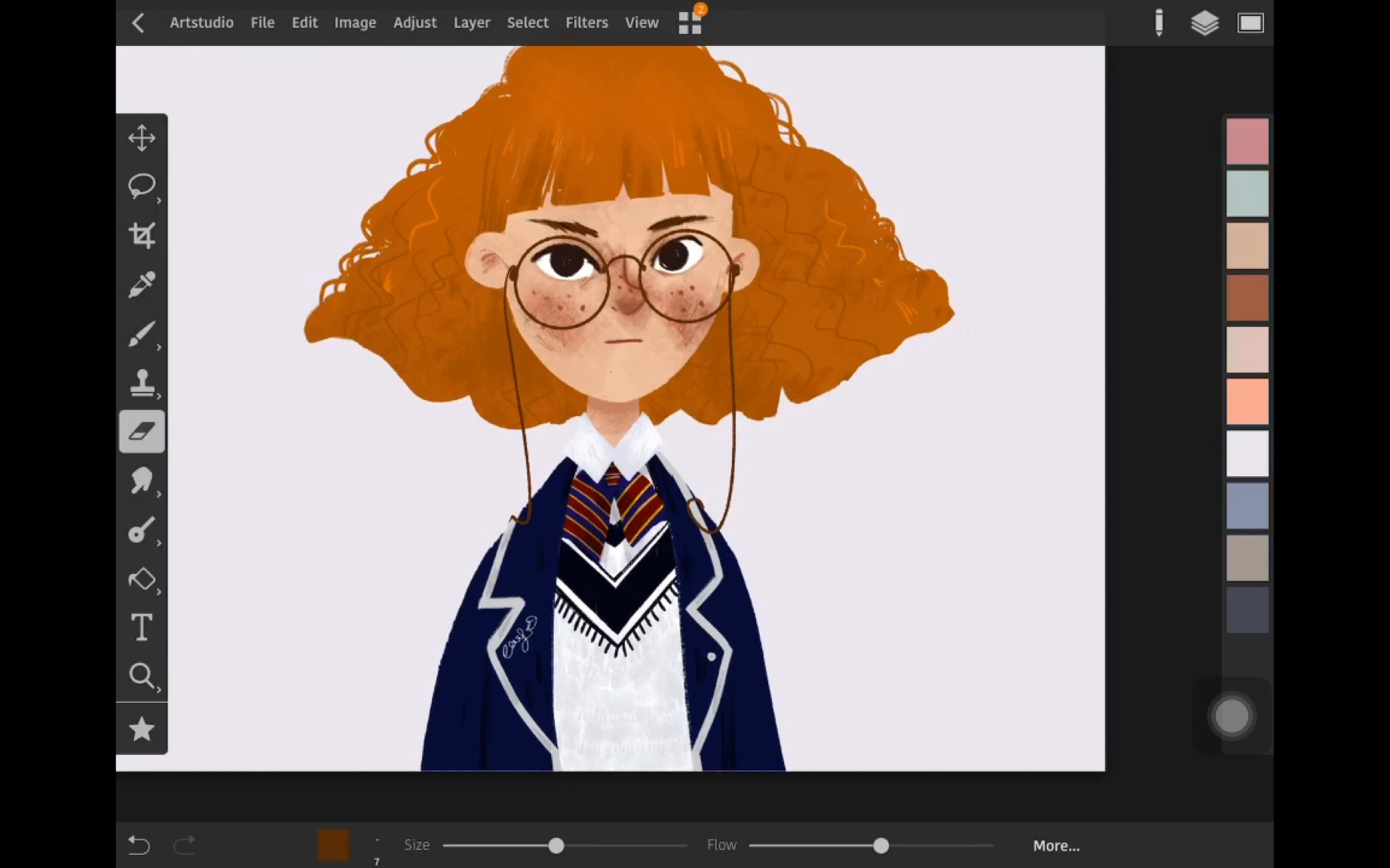Pick the pale pink-beige color swatch
This screenshot has width=1390, height=868.
1248,350
